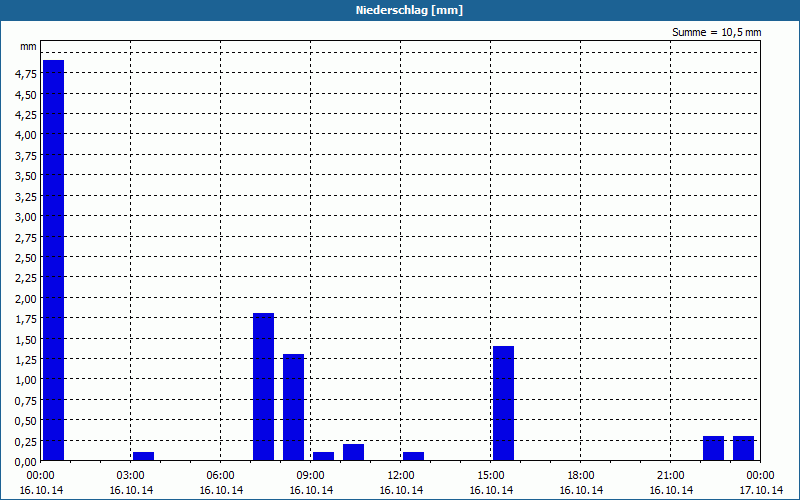Click the first 0,30 mm bar after 22:00

[713, 448]
